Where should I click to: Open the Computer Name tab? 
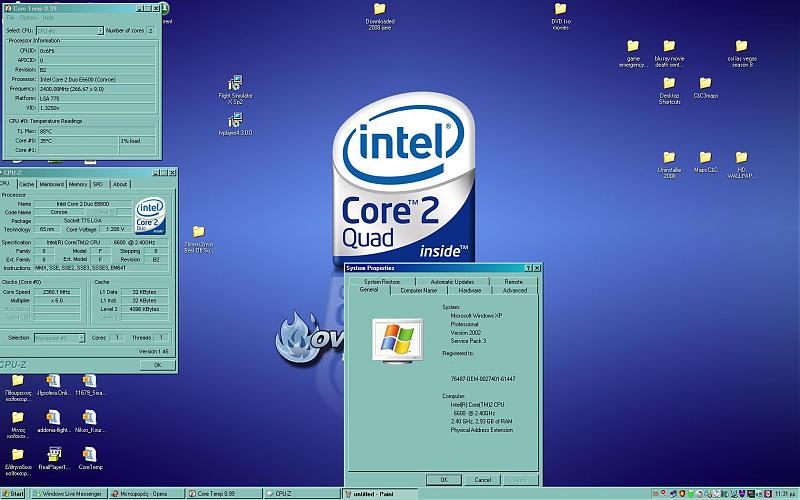point(419,290)
